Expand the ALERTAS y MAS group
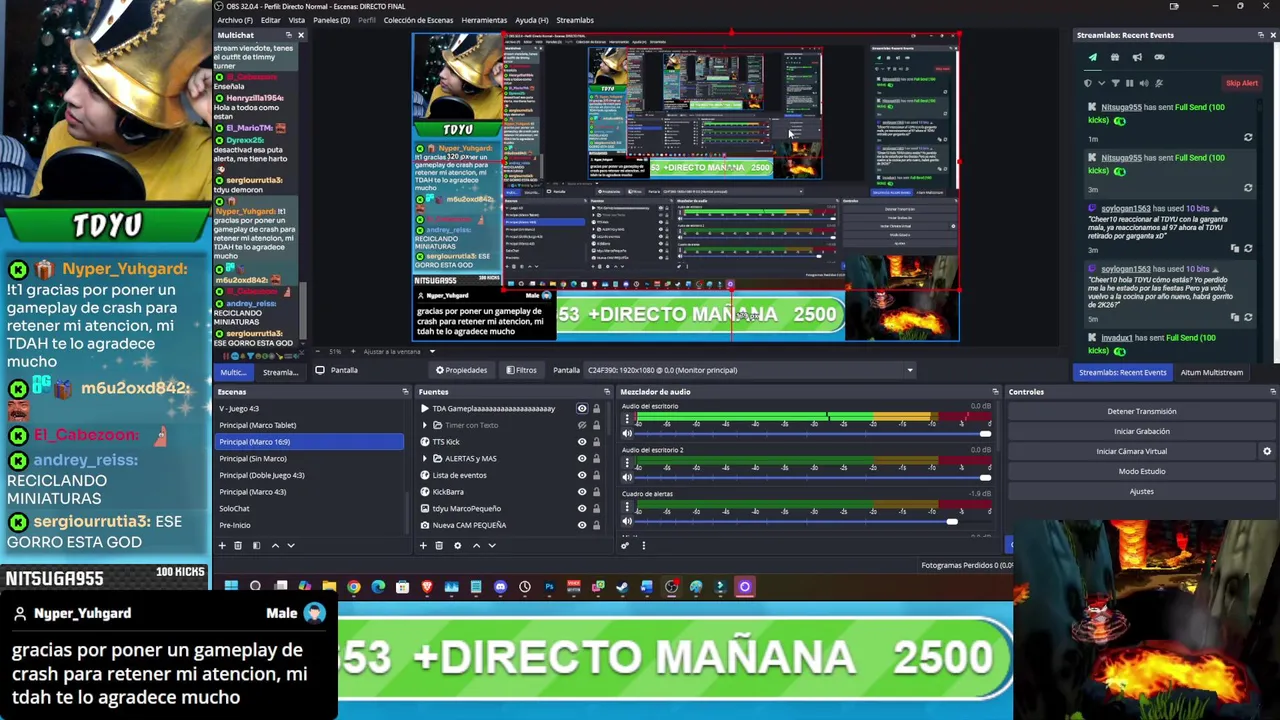 tap(424, 458)
